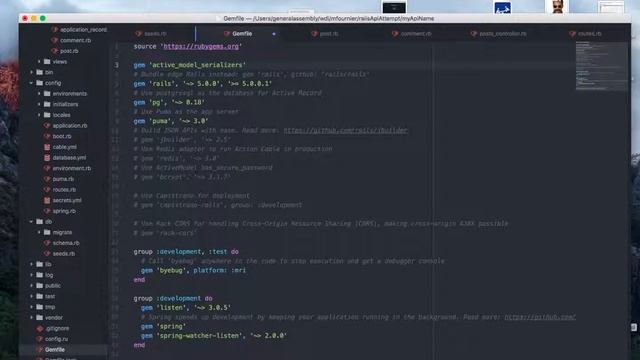Click the blue app icon at top

click(502, 8)
